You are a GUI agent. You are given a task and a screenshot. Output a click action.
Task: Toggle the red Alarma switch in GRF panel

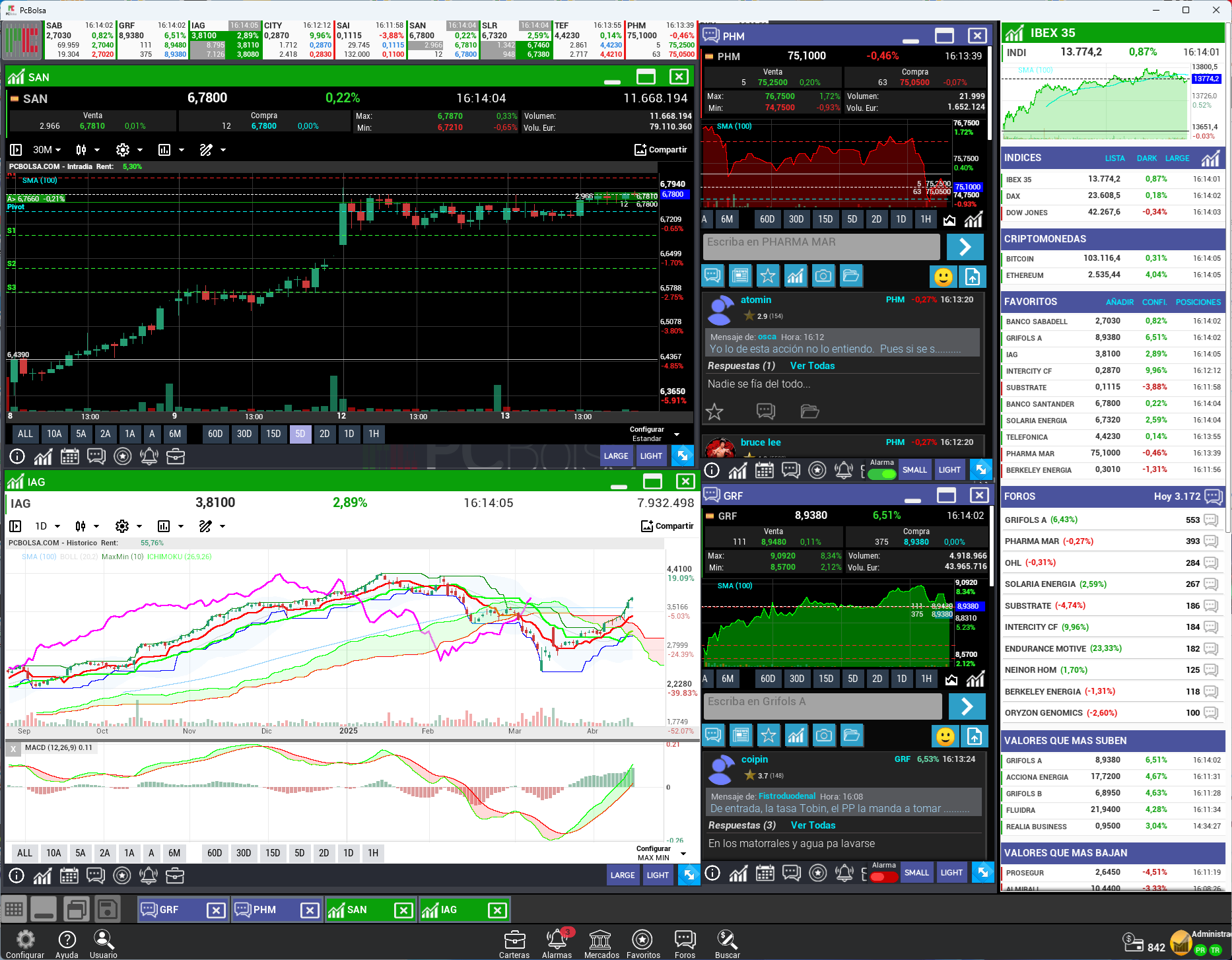883,877
